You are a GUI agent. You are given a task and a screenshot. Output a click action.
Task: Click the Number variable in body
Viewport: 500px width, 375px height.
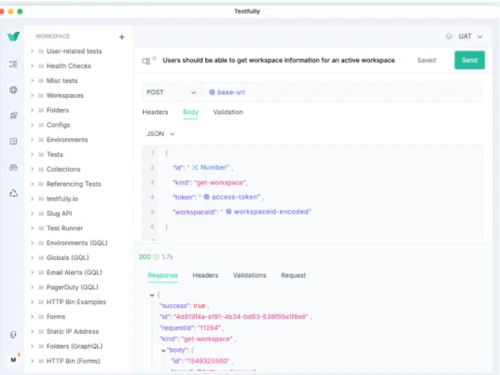211,168
